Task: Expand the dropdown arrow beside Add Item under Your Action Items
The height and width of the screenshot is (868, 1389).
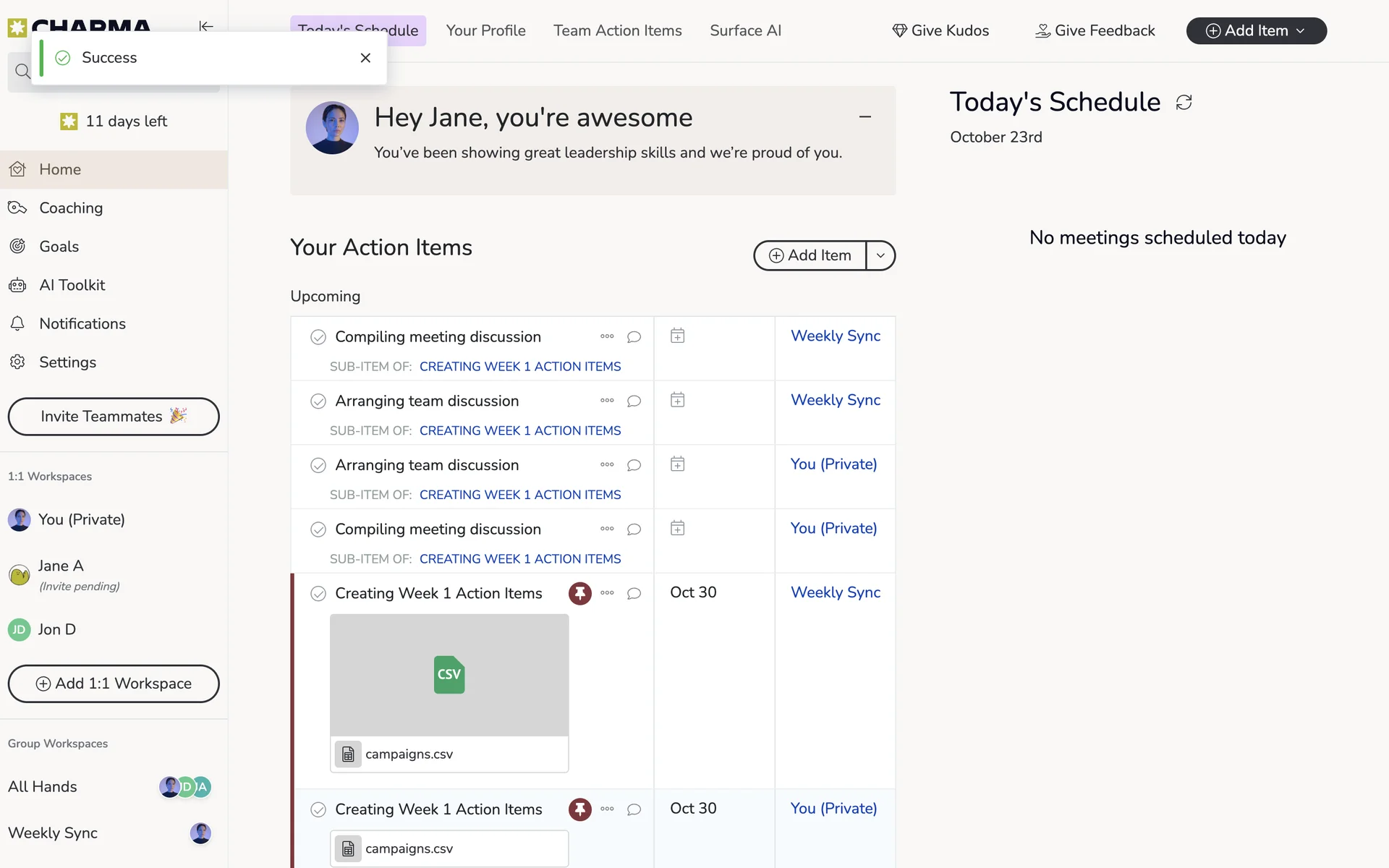Action: (880, 255)
